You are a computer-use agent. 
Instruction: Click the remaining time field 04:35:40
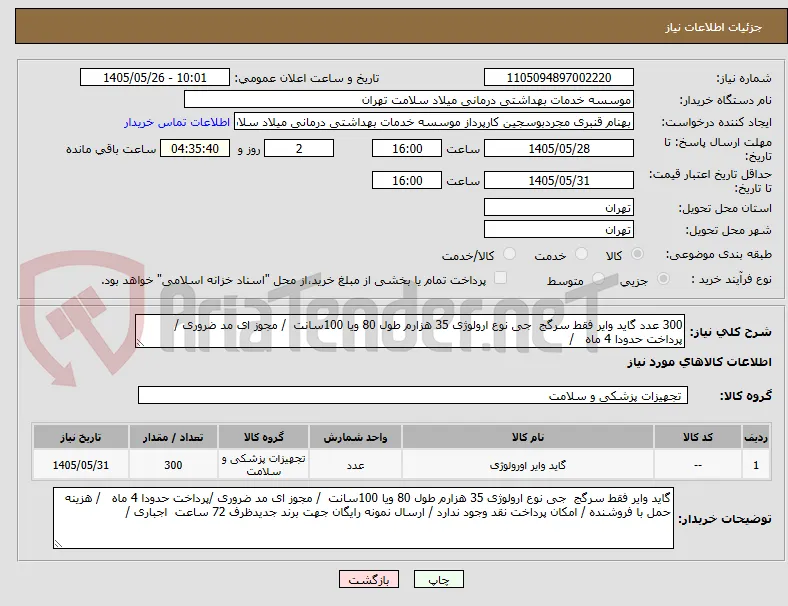click(195, 148)
